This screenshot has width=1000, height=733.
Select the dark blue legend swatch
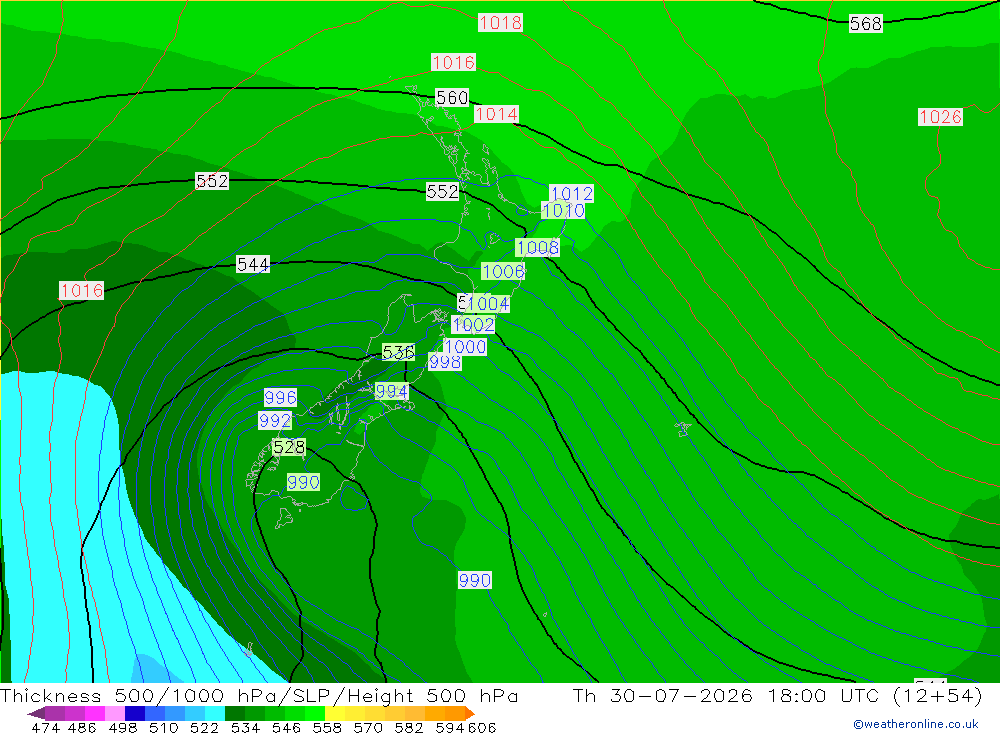135,713
